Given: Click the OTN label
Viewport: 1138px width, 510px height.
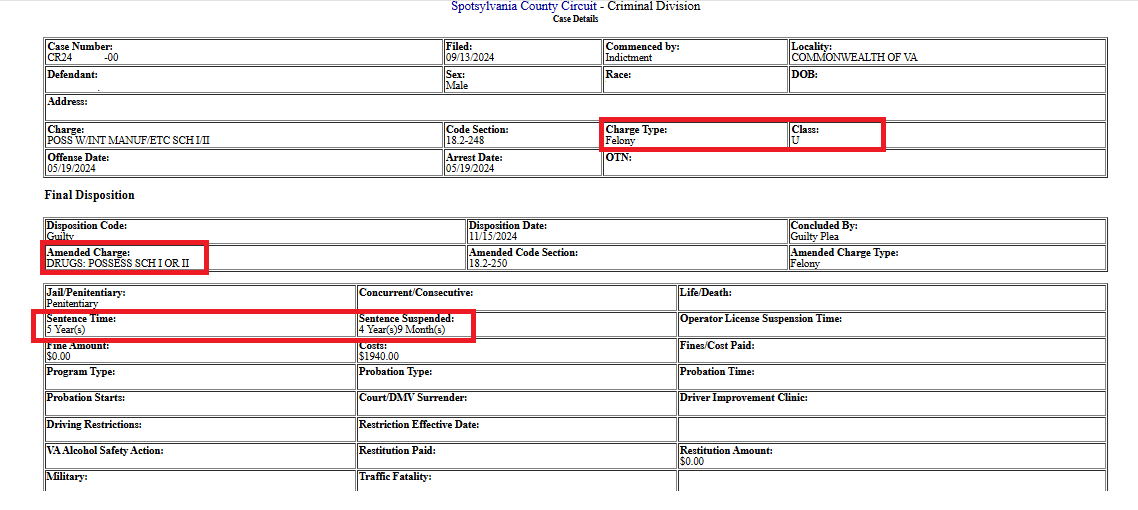Looking at the screenshot, I should pyautogui.click(x=618, y=157).
